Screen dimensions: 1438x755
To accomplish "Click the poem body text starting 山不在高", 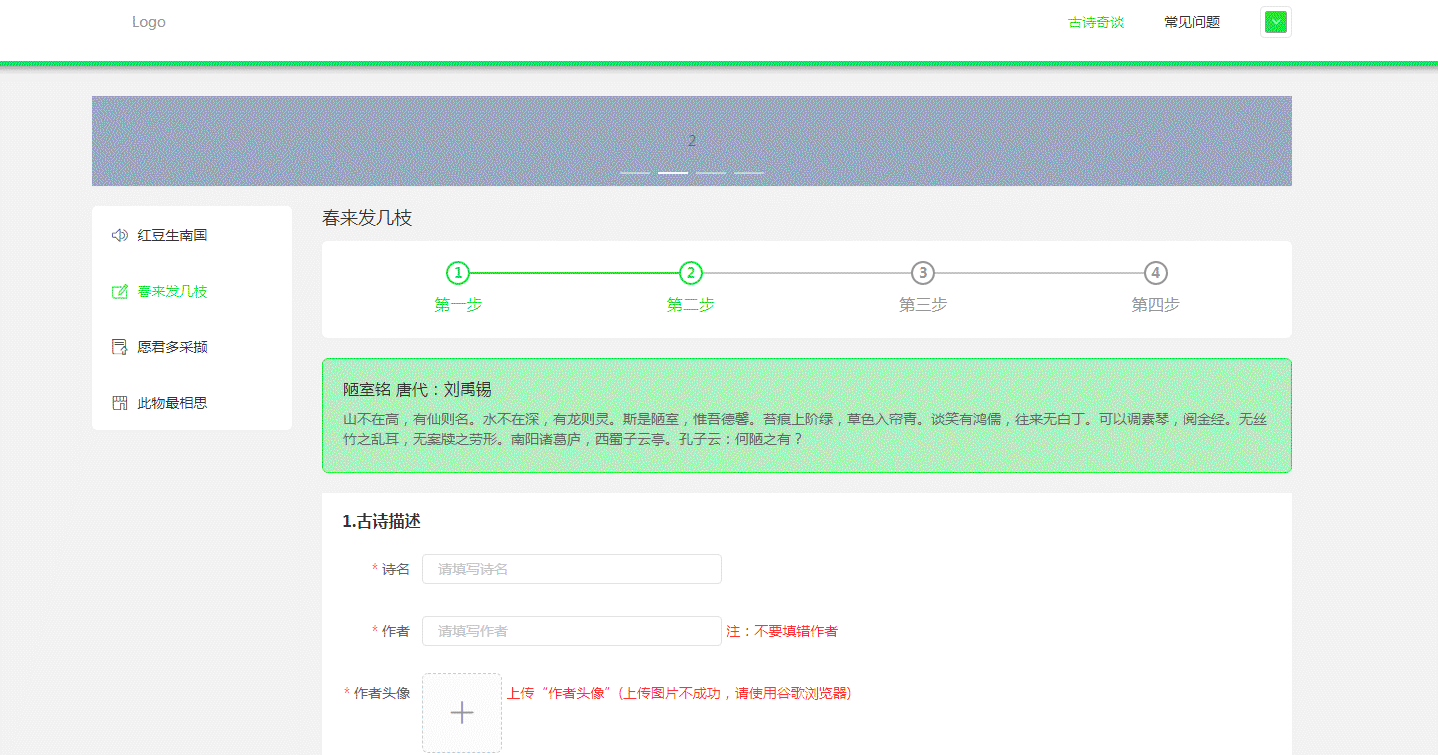I will click(805, 429).
